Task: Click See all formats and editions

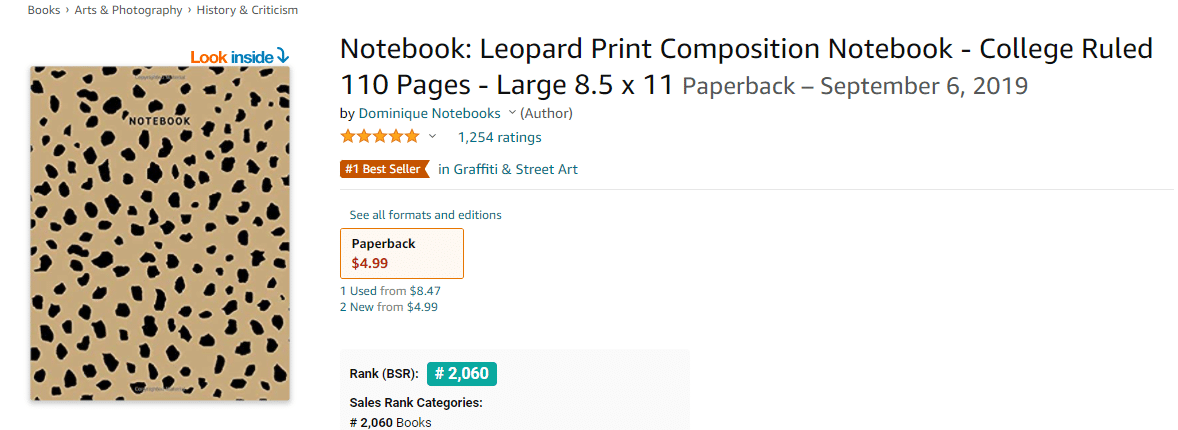Action: pos(425,215)
